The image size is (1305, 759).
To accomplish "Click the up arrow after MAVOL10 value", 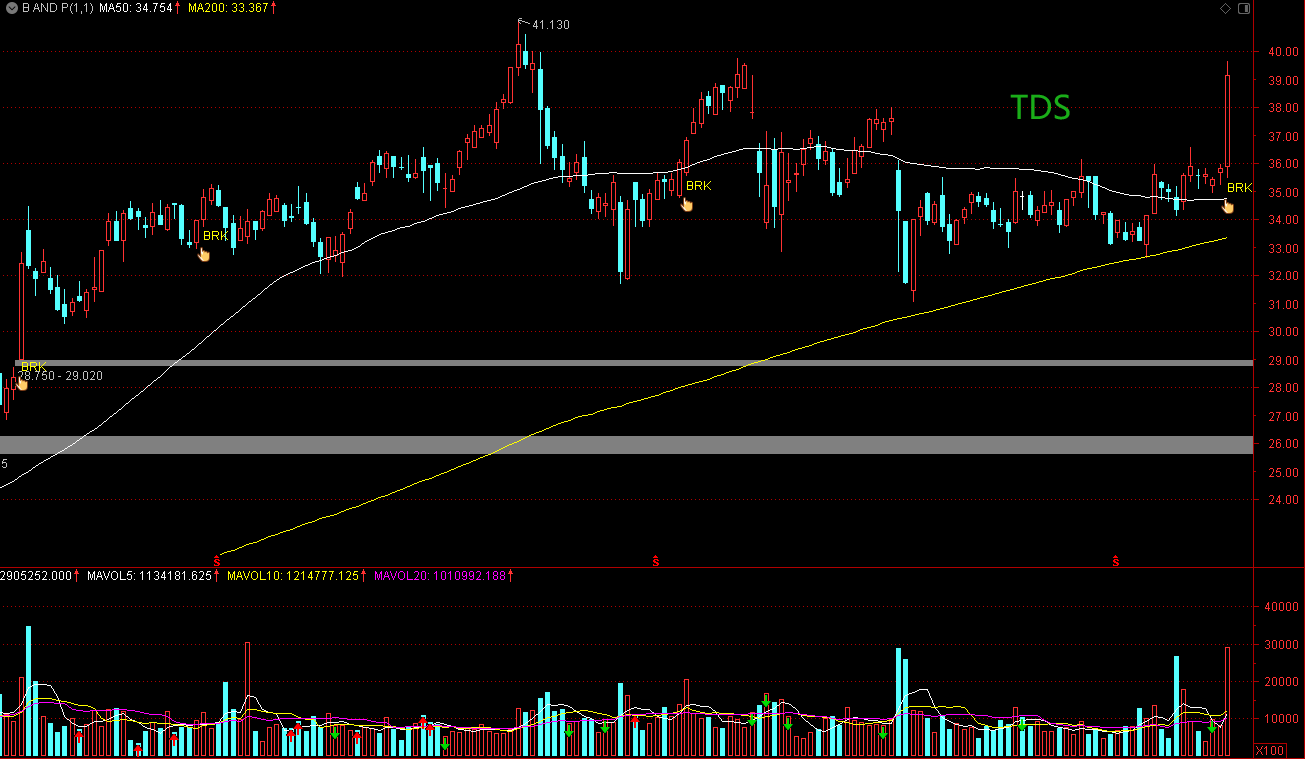I will coord(364,577).
